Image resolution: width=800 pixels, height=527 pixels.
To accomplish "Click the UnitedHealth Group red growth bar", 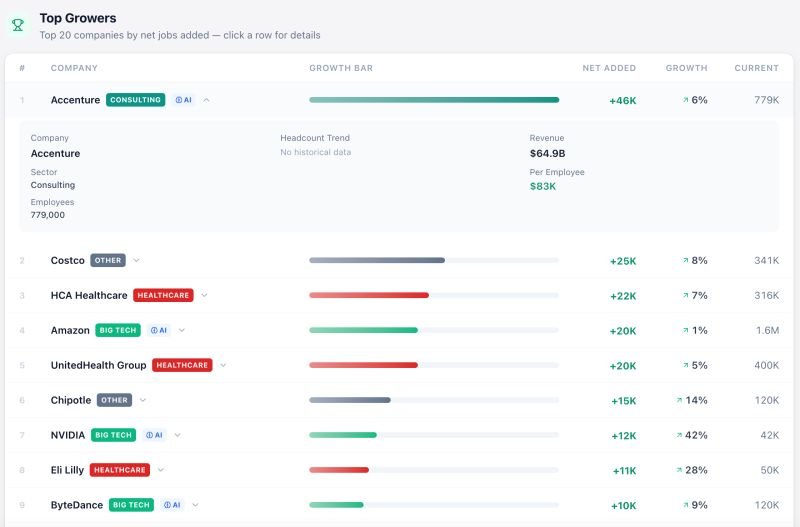I will pyautogui.click(x=363, y=365).
